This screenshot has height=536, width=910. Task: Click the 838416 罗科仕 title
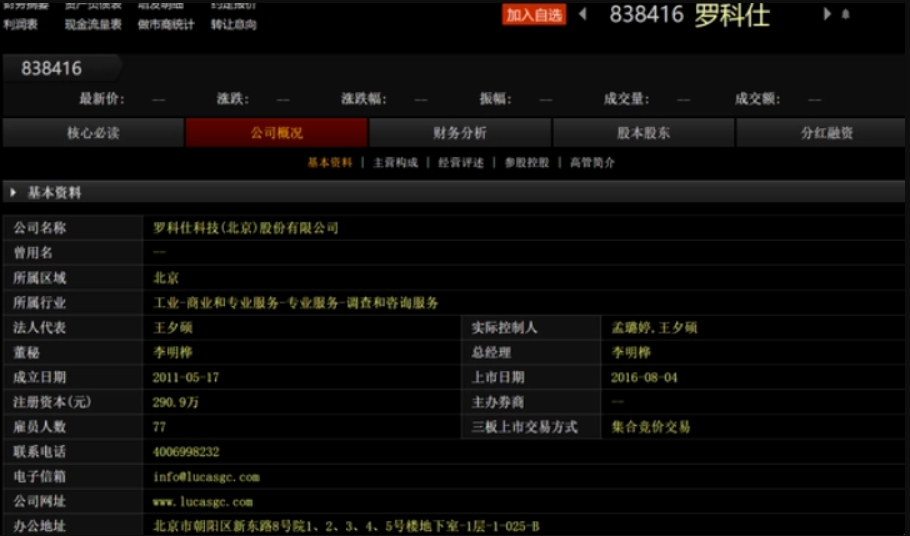coord(689,15)
